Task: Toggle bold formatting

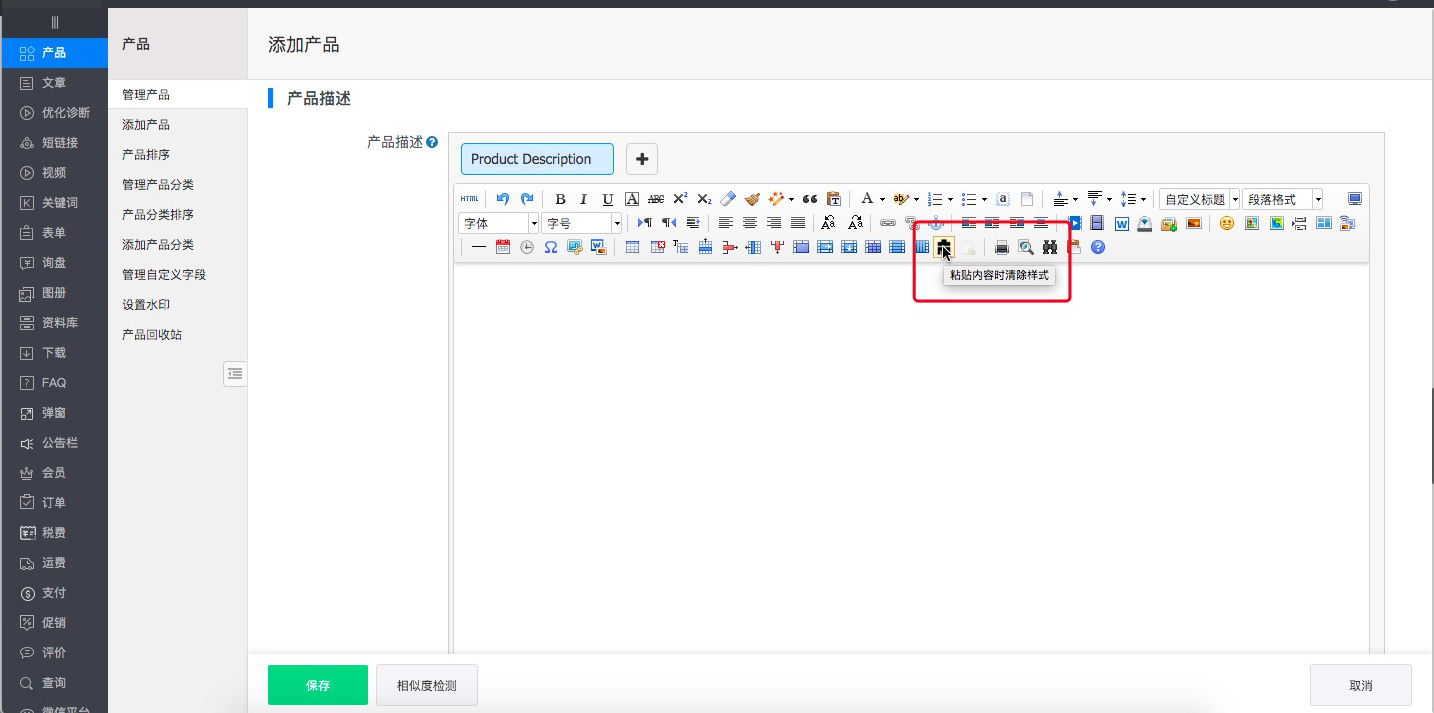Action: tap(560, 199)
